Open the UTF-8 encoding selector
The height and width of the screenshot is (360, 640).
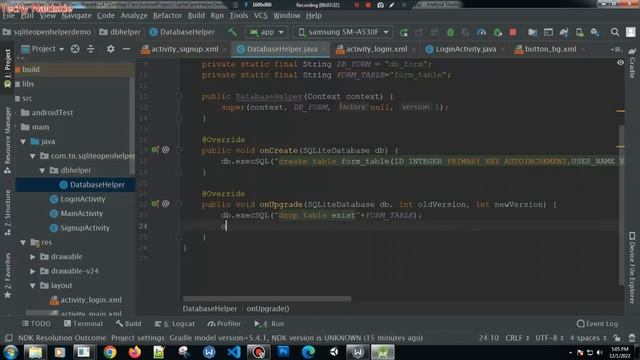(x=549, y=338)
